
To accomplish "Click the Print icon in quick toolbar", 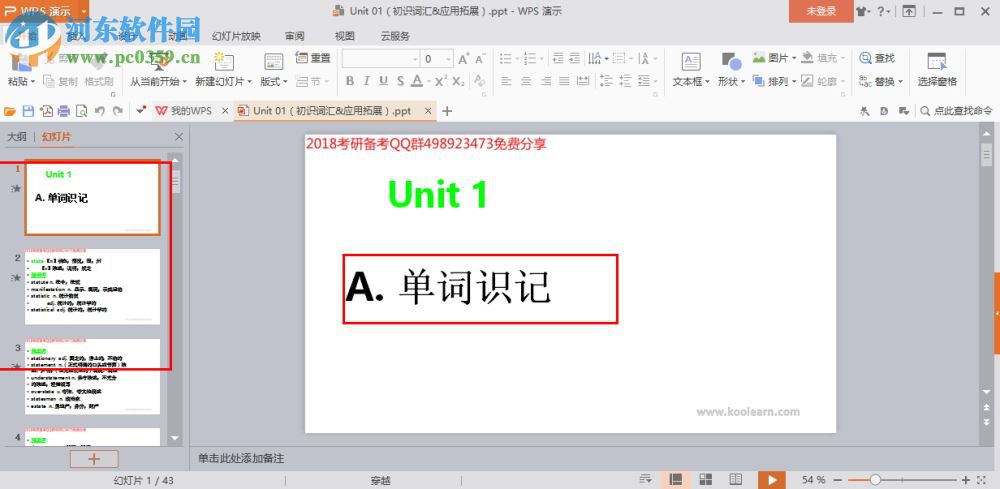I will point(64,111).
